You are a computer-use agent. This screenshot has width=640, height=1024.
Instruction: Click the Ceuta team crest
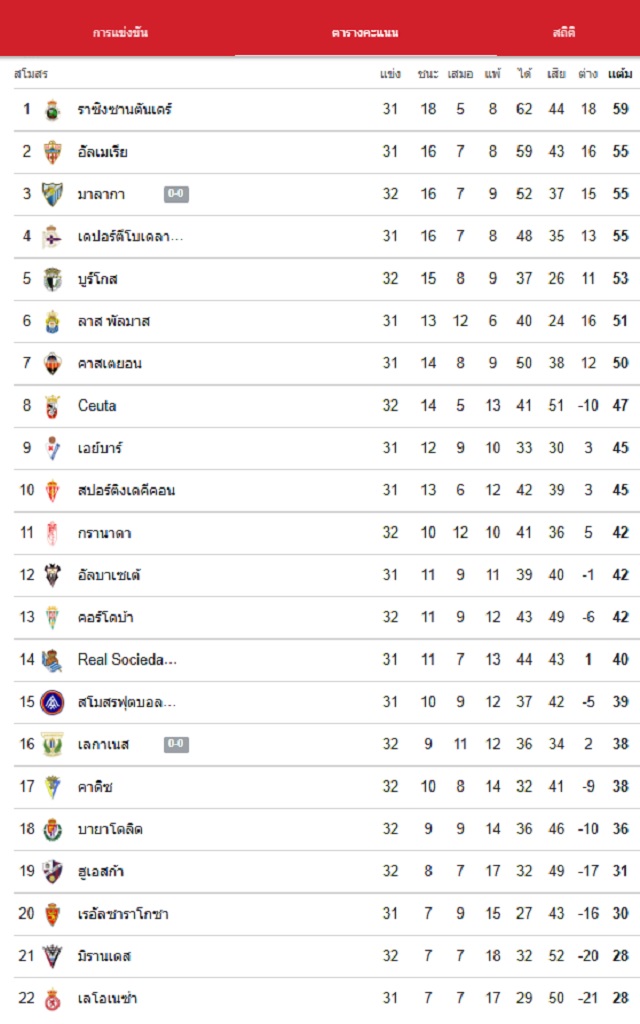point(53,406)
